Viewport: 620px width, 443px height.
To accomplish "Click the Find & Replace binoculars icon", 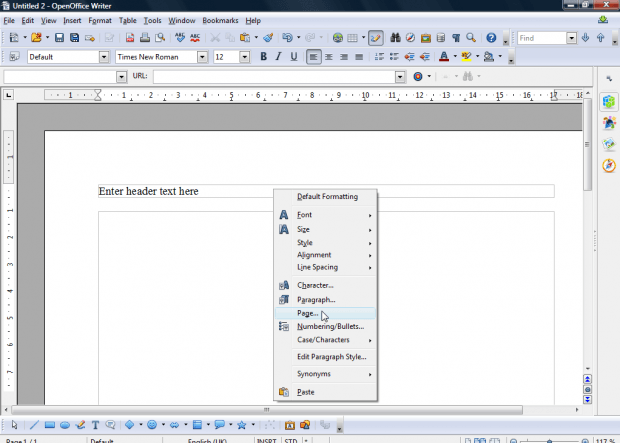I will click(395, 38).
